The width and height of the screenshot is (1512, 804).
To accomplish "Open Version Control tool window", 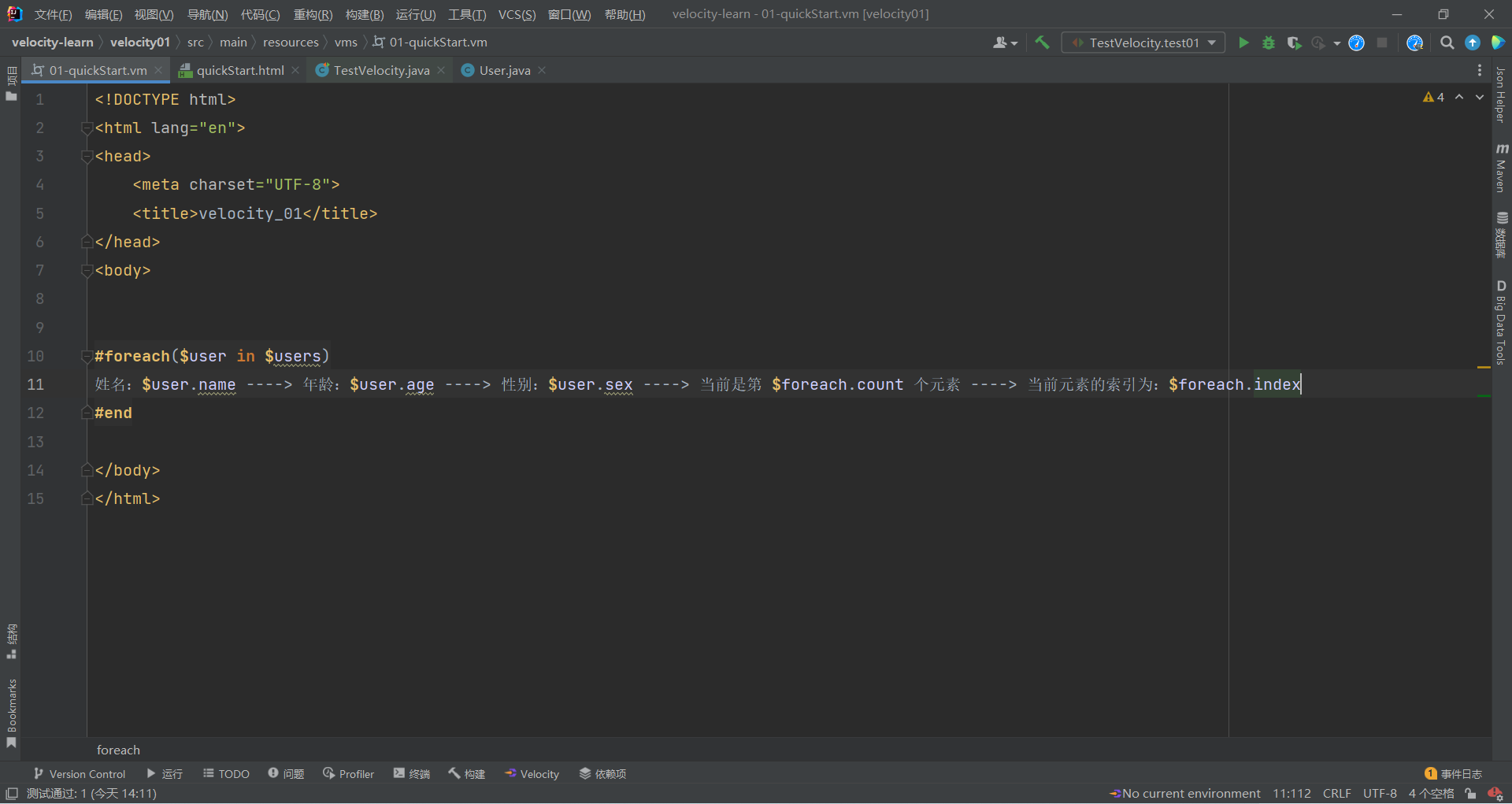I will pyautogui.click(x=80, y=774).
